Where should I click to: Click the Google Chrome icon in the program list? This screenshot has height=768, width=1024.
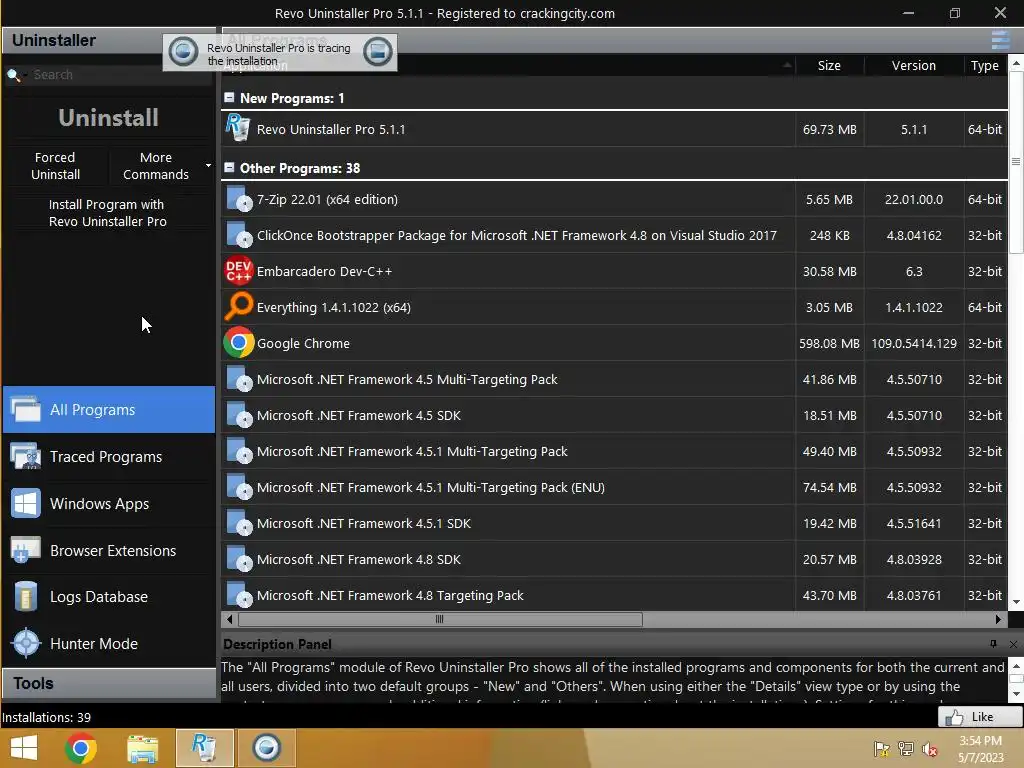point(238,342)
